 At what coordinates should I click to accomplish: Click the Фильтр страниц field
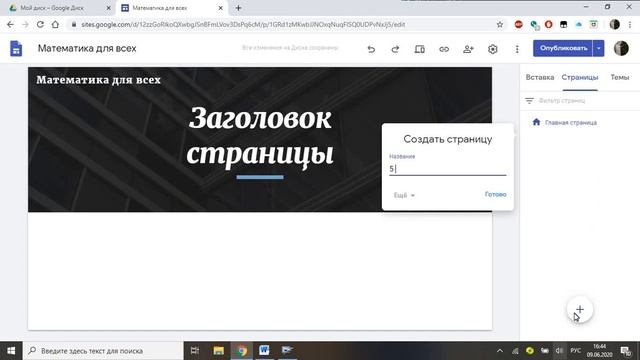(562, 100)
